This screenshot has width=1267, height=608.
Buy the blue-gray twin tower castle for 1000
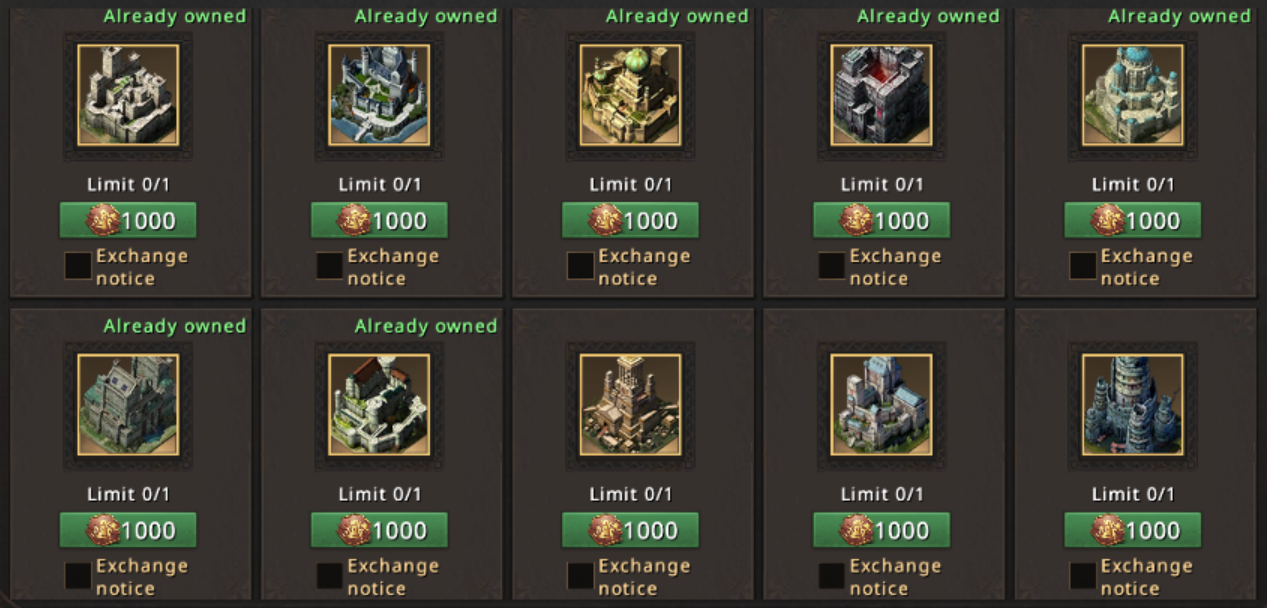(881, 530)
